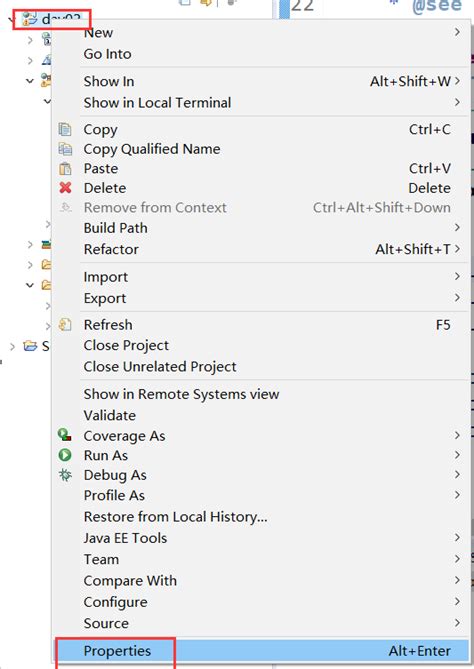474x669 pixels.
Task: Click the red Delete X icon
Action: (x=65, y=188)
